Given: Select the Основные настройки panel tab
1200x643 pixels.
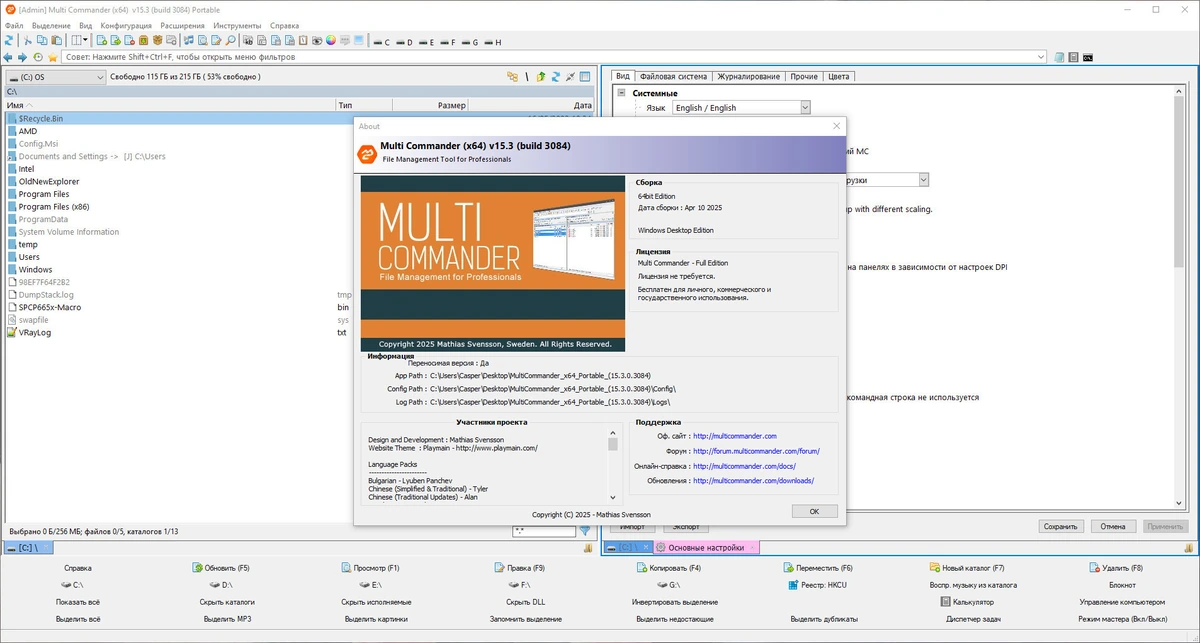Looking at the screenshot, I should click(705, 548).
